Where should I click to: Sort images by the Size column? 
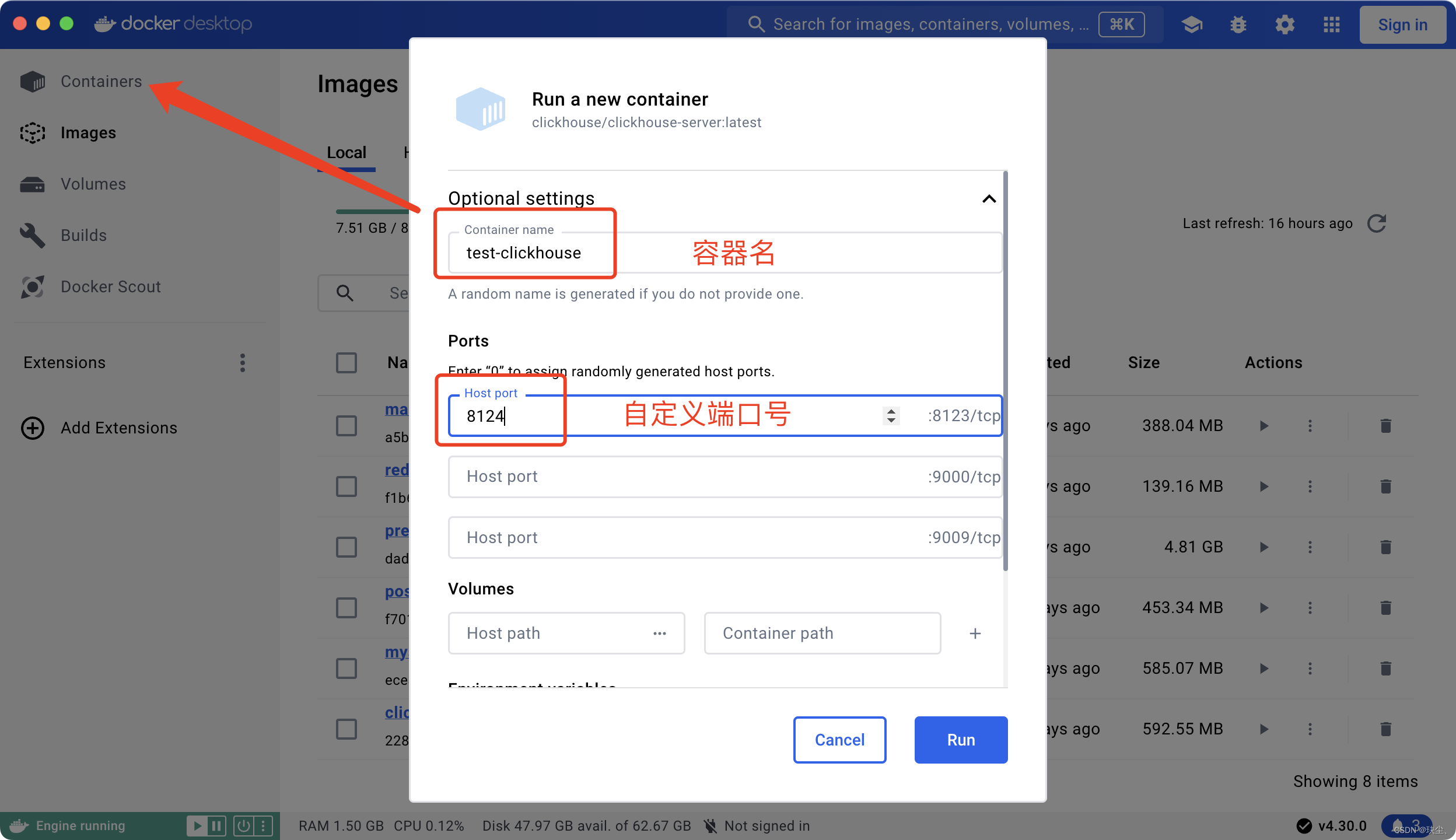(1143, 363)
